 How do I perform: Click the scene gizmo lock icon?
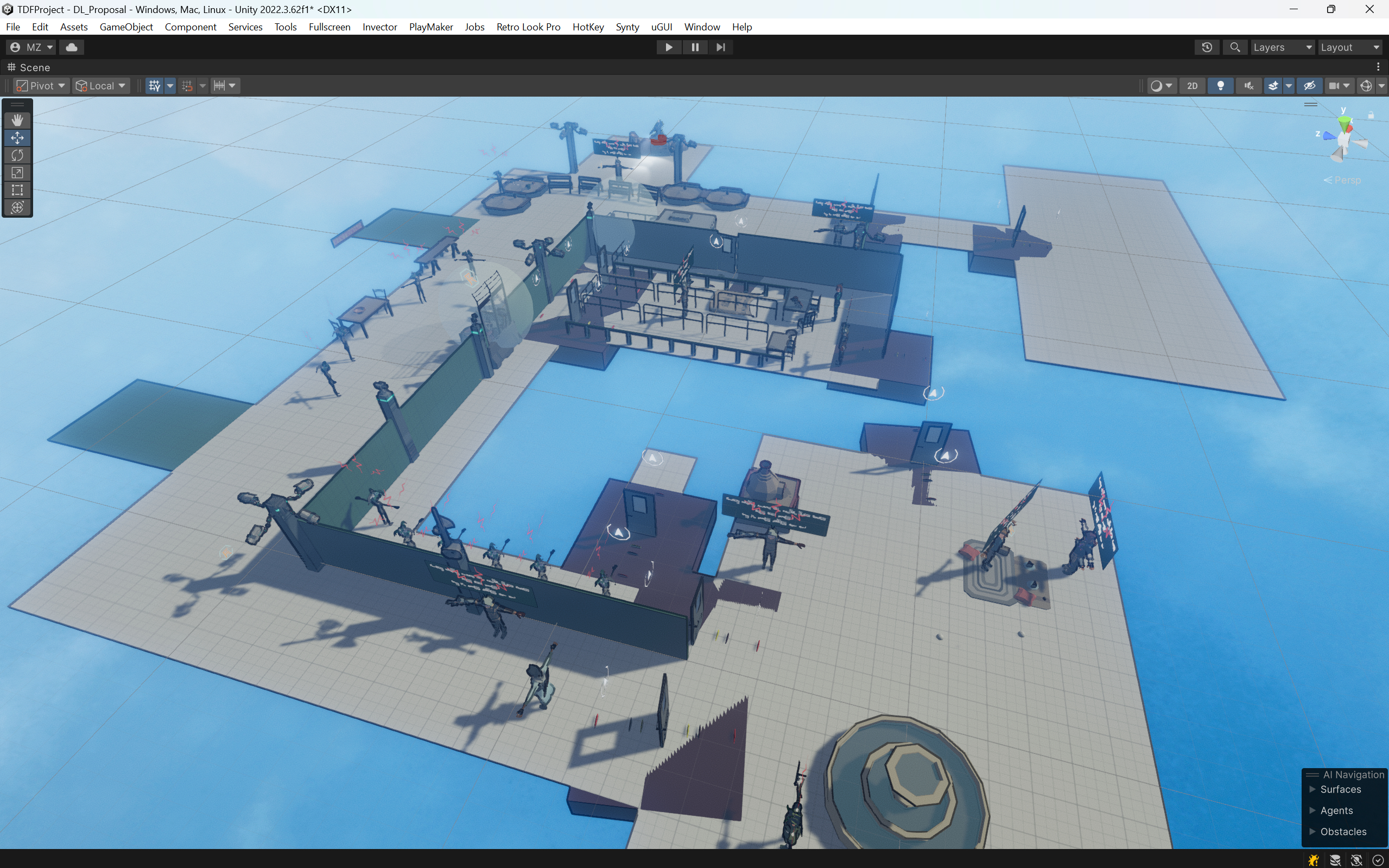coord(1371,116)
